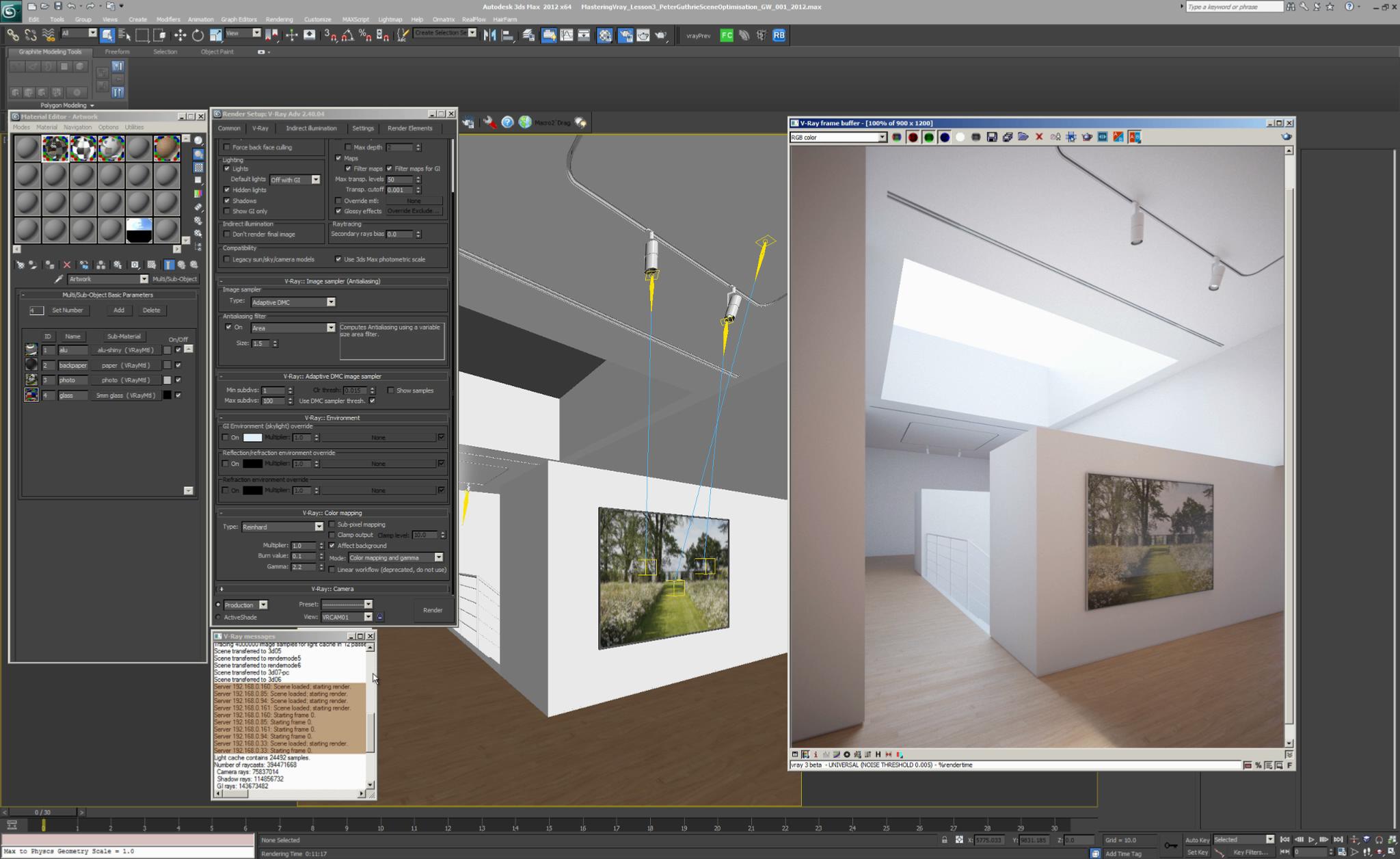The width and height of the screenshot is (1400, 859).
Task: Enable Show GI only checkbox
Action: [227, 211]
